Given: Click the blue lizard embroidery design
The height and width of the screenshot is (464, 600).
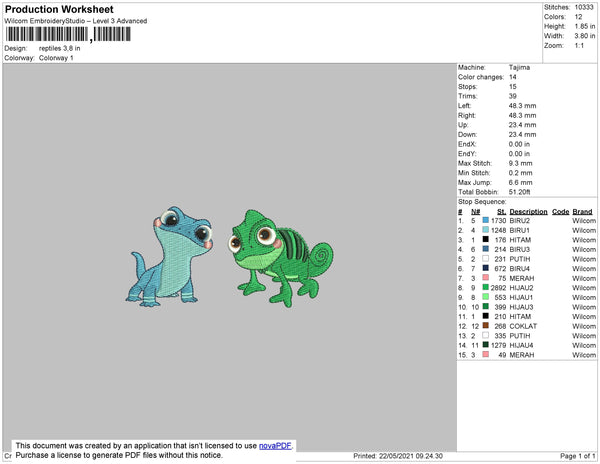Looking at the screenshot, I should point(170,257).
